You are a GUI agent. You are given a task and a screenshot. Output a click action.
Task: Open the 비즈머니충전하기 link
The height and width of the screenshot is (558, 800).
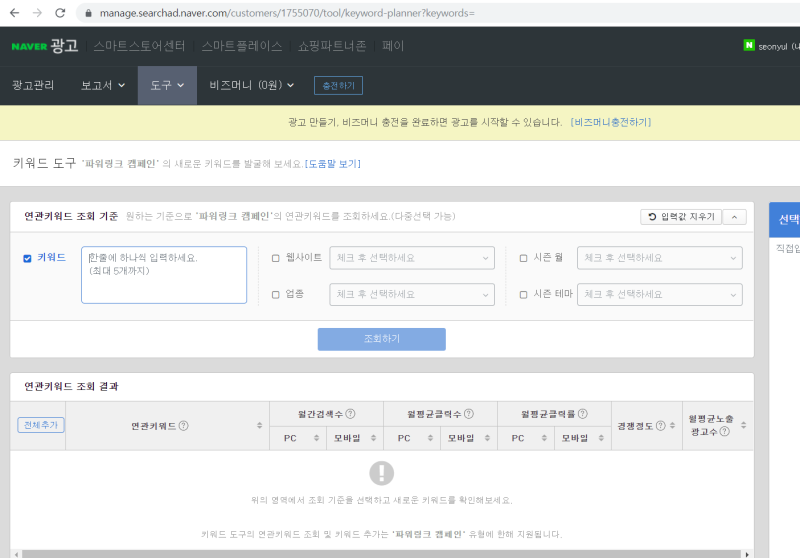point(611,122)
